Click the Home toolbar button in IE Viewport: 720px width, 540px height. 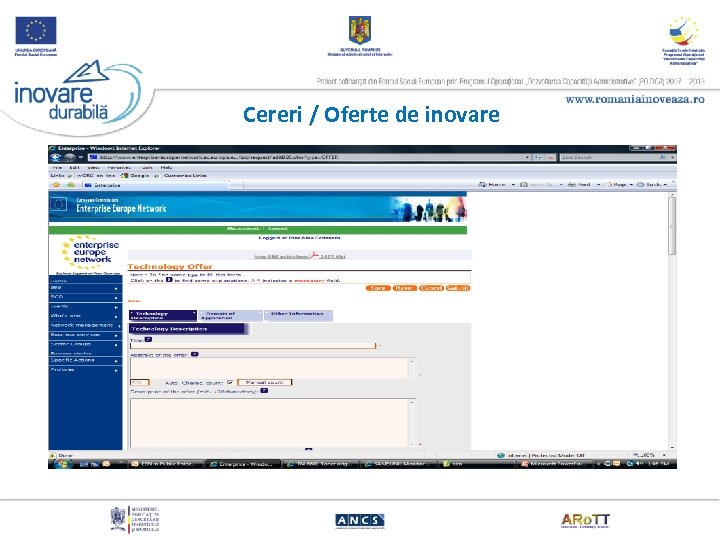coord(492,185)
